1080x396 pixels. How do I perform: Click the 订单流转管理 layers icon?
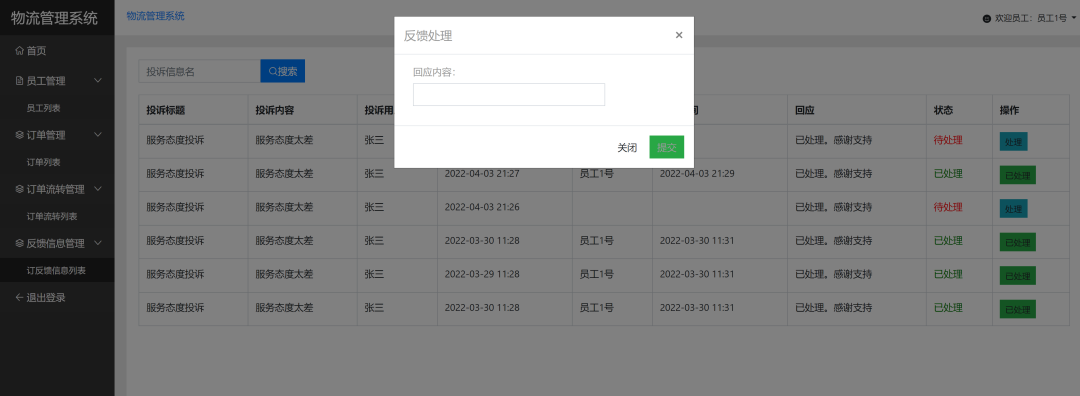pyautogui.click(x=19, y=189)
